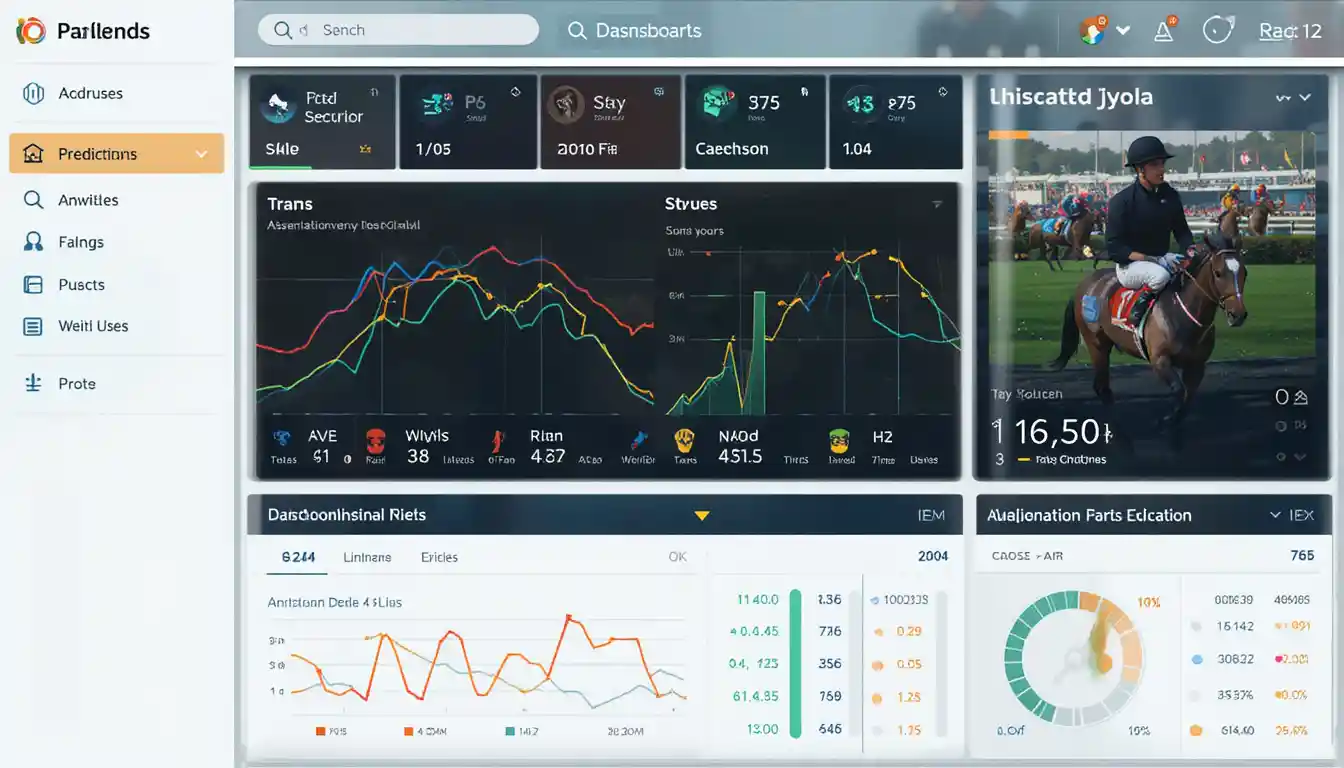Switch to the Ericles tab
The image size is (1344, 768).
[x=439, y=557]
